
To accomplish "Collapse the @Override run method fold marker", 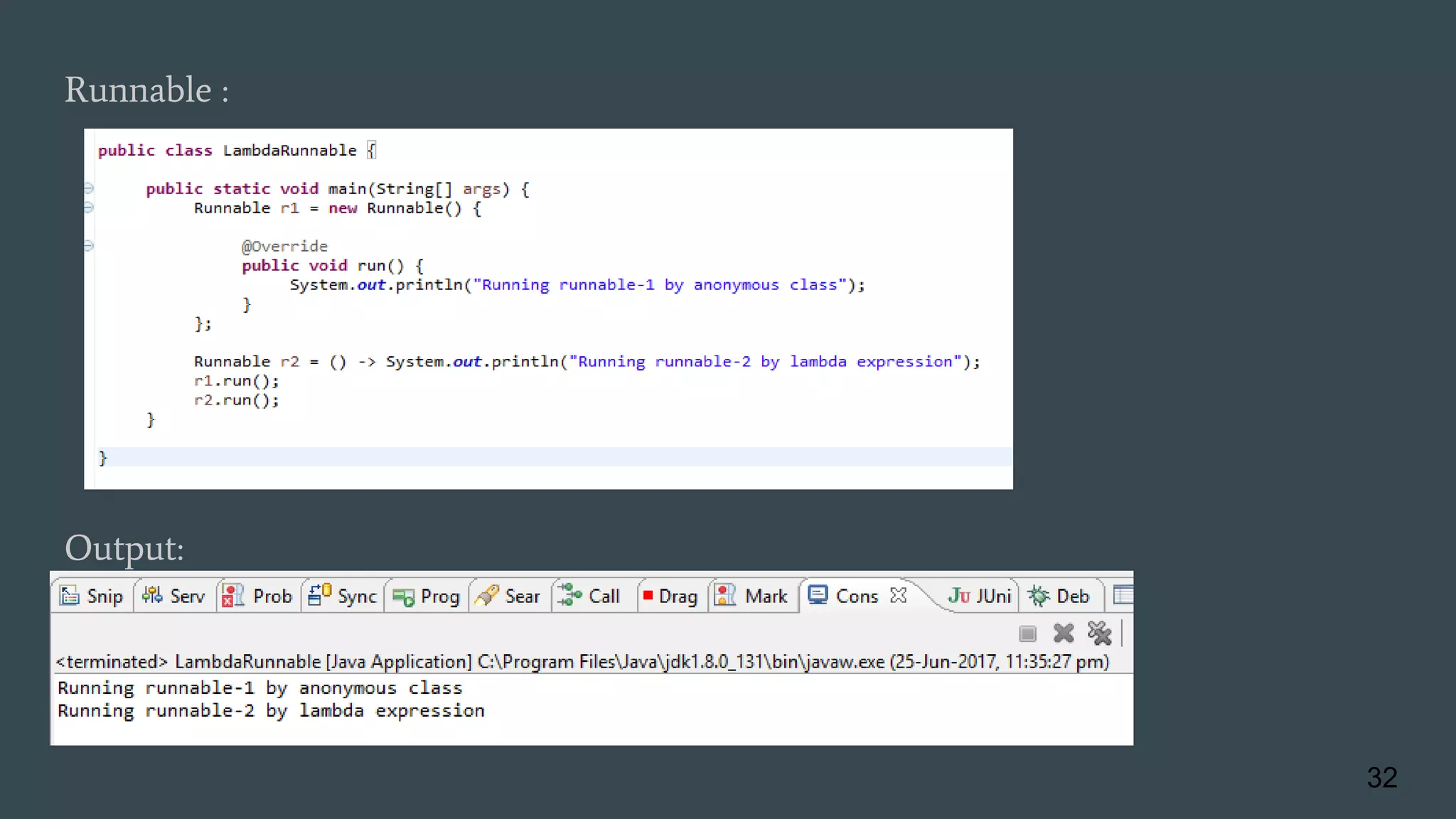I will [89, 246].
